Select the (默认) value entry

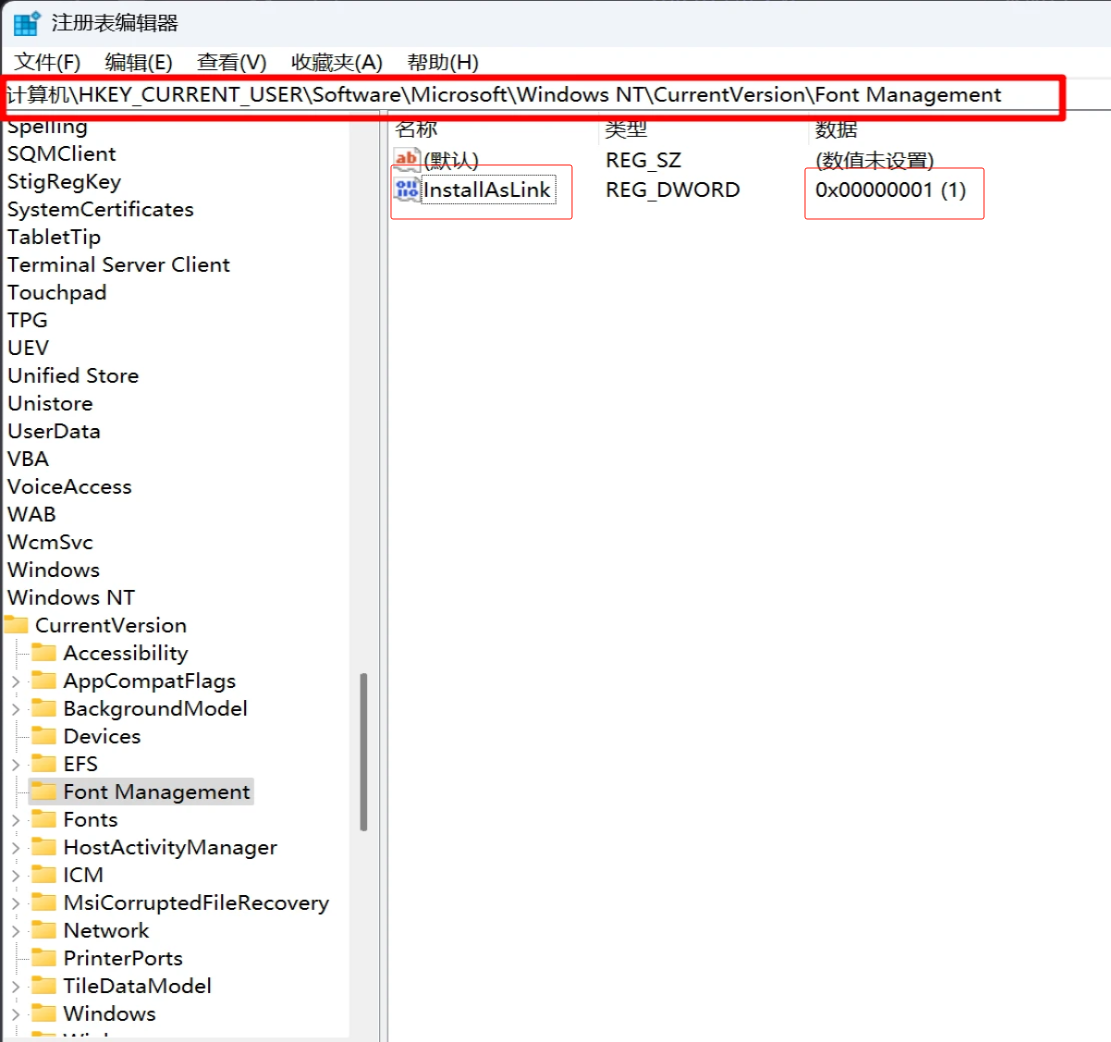point(451,160)
